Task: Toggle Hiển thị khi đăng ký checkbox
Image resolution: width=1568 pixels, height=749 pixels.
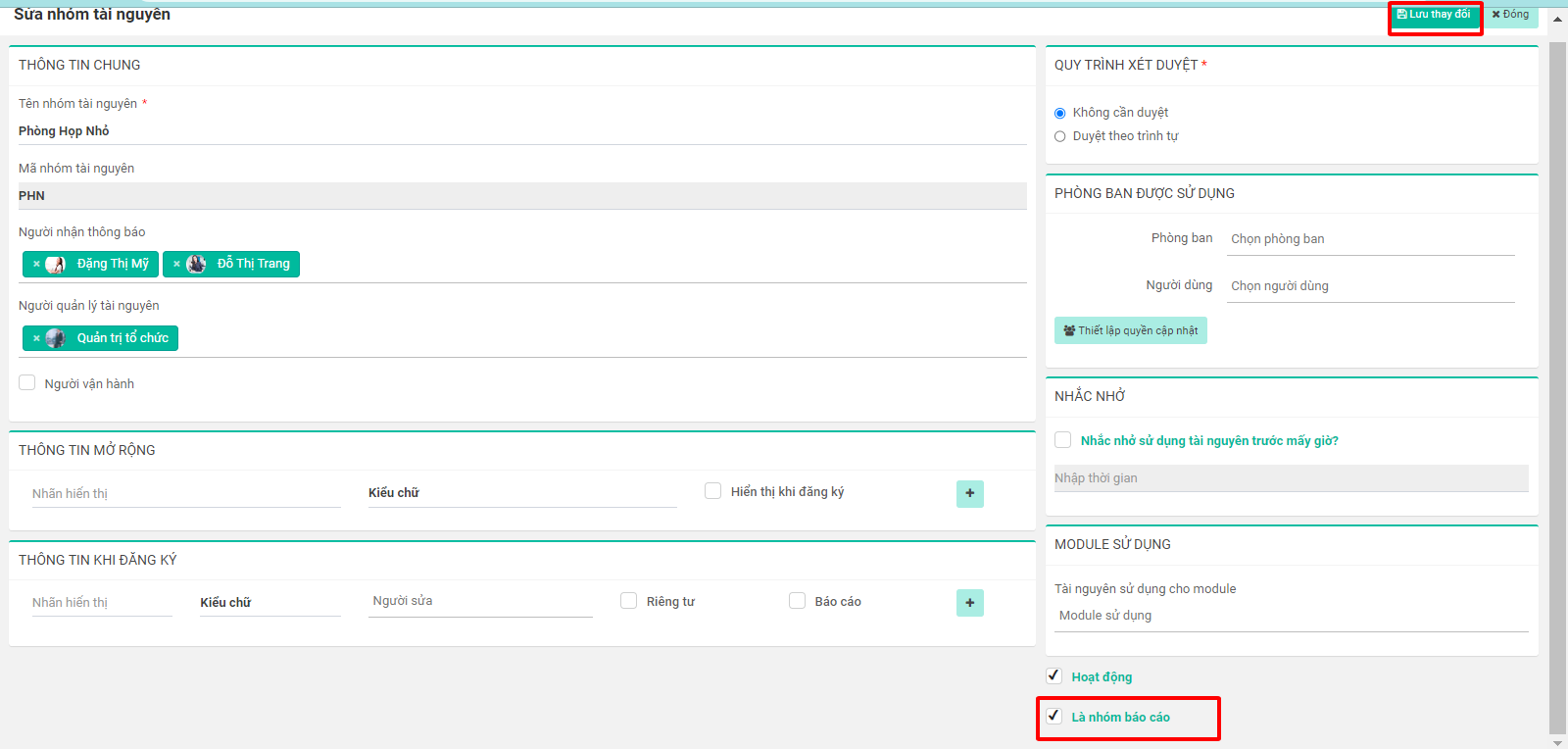Action: point(713,491)
